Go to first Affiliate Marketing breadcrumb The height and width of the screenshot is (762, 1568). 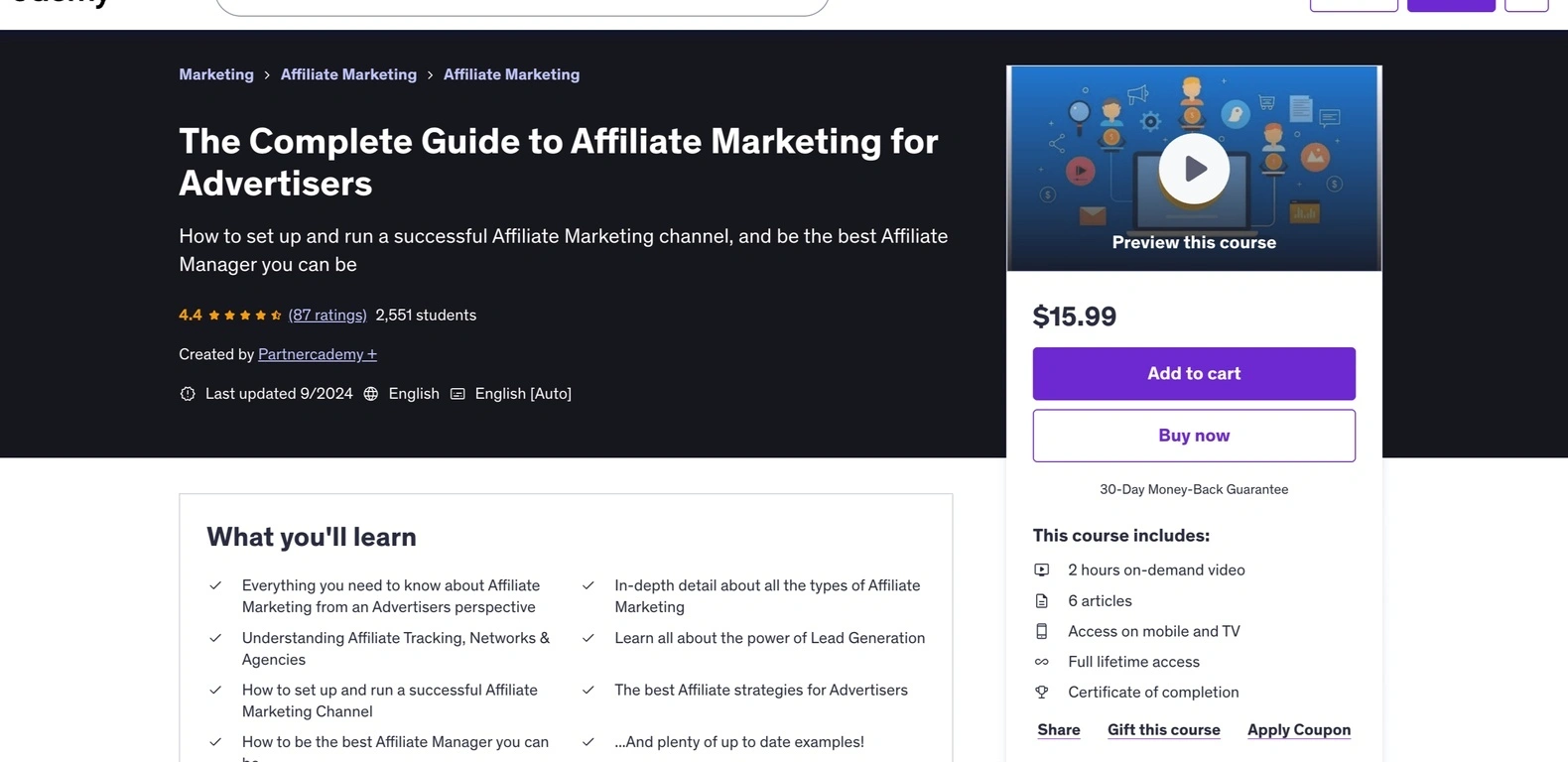[x=348, y=74]
